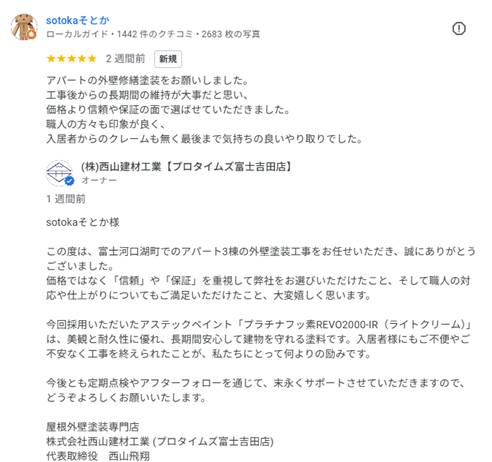Click the review text starting アパートの外壁修繕塗装
The image size is (492, 462).
click(x=204, y=109)
